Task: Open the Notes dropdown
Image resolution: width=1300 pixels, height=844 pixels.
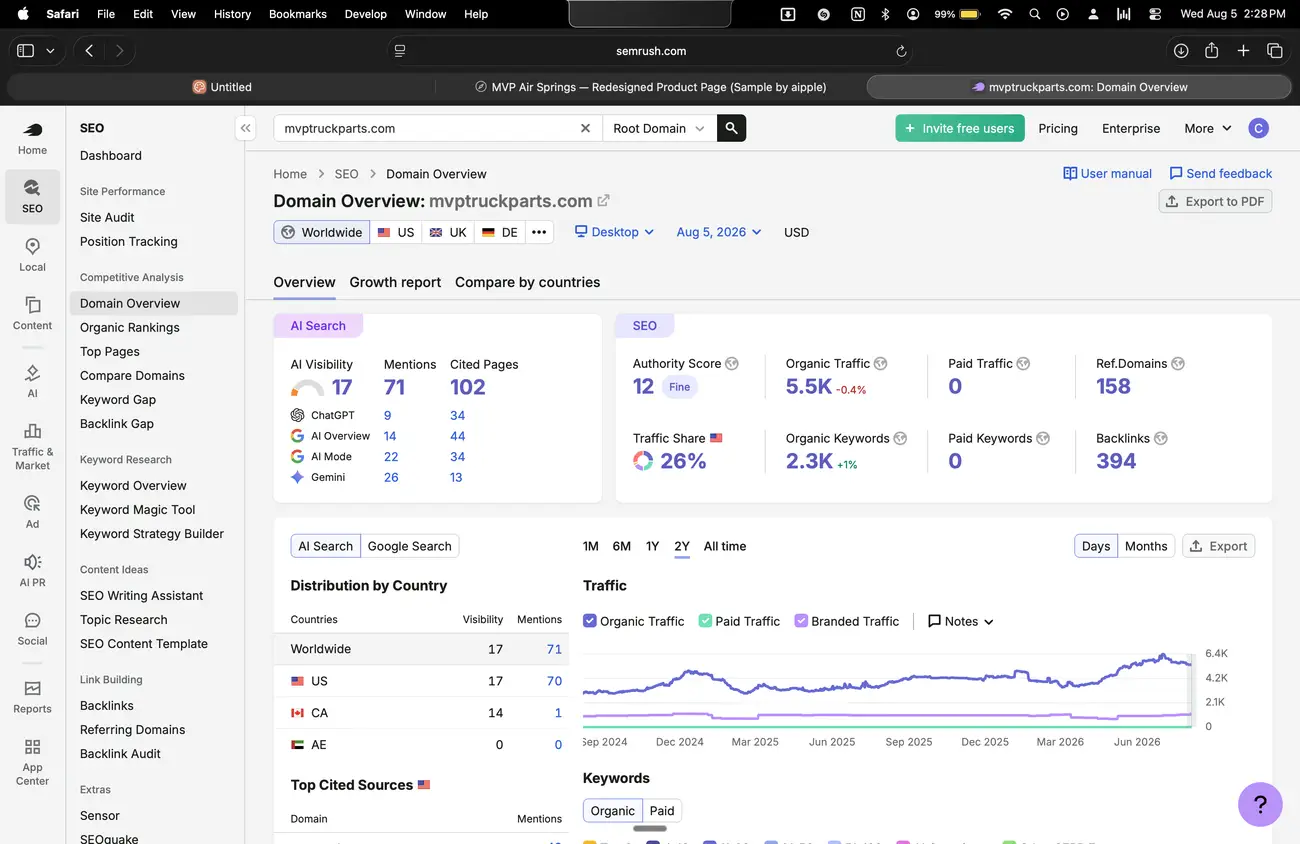Action: 961,621
